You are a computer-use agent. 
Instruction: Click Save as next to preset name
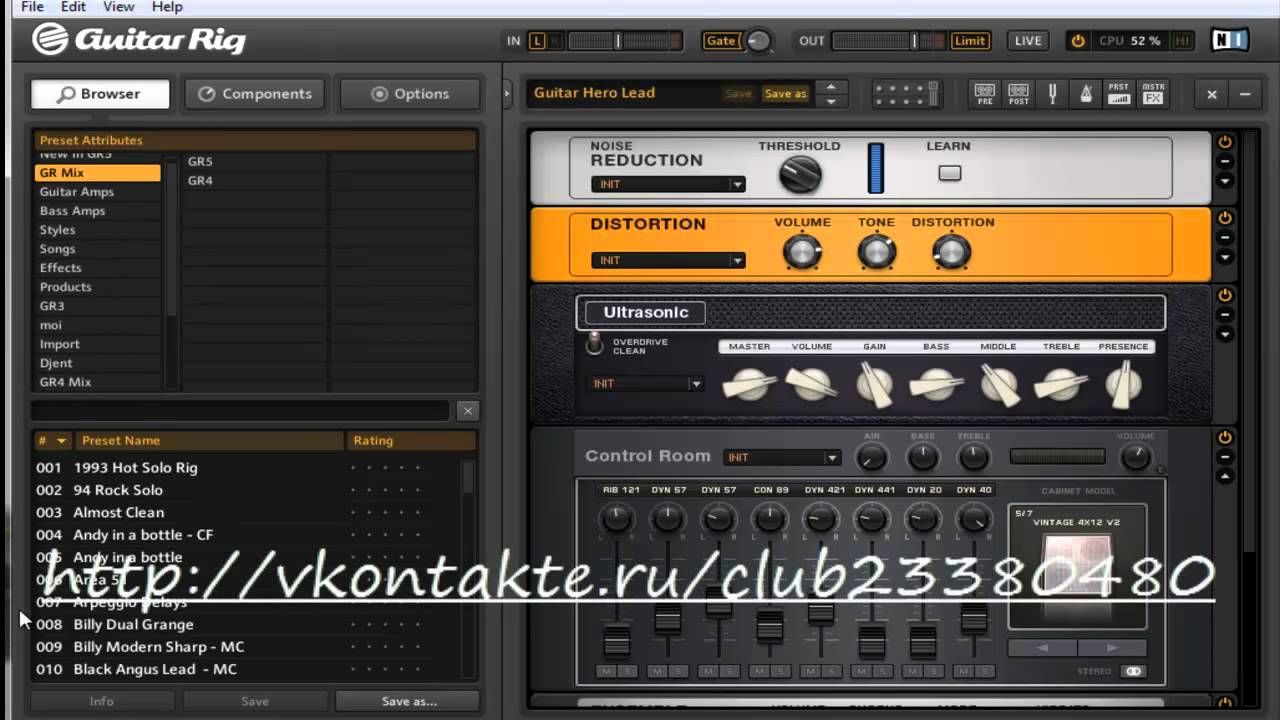coord(785,94)
